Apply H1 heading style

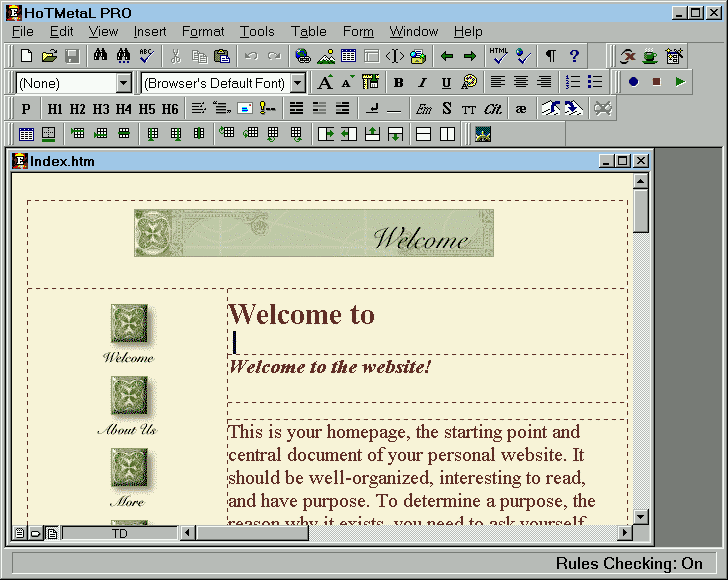55,109
